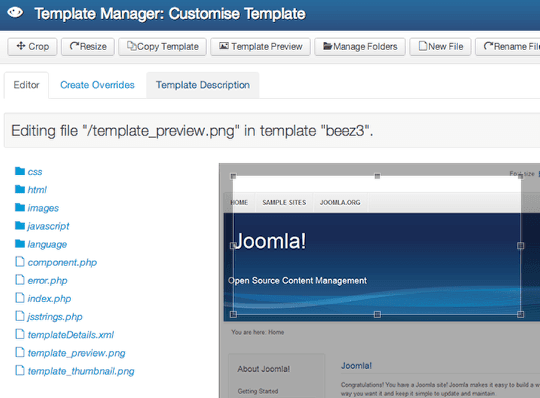540x398 pixels.
Task: Click the Rename File toolbar button
Action: click(x=509, y=46)
